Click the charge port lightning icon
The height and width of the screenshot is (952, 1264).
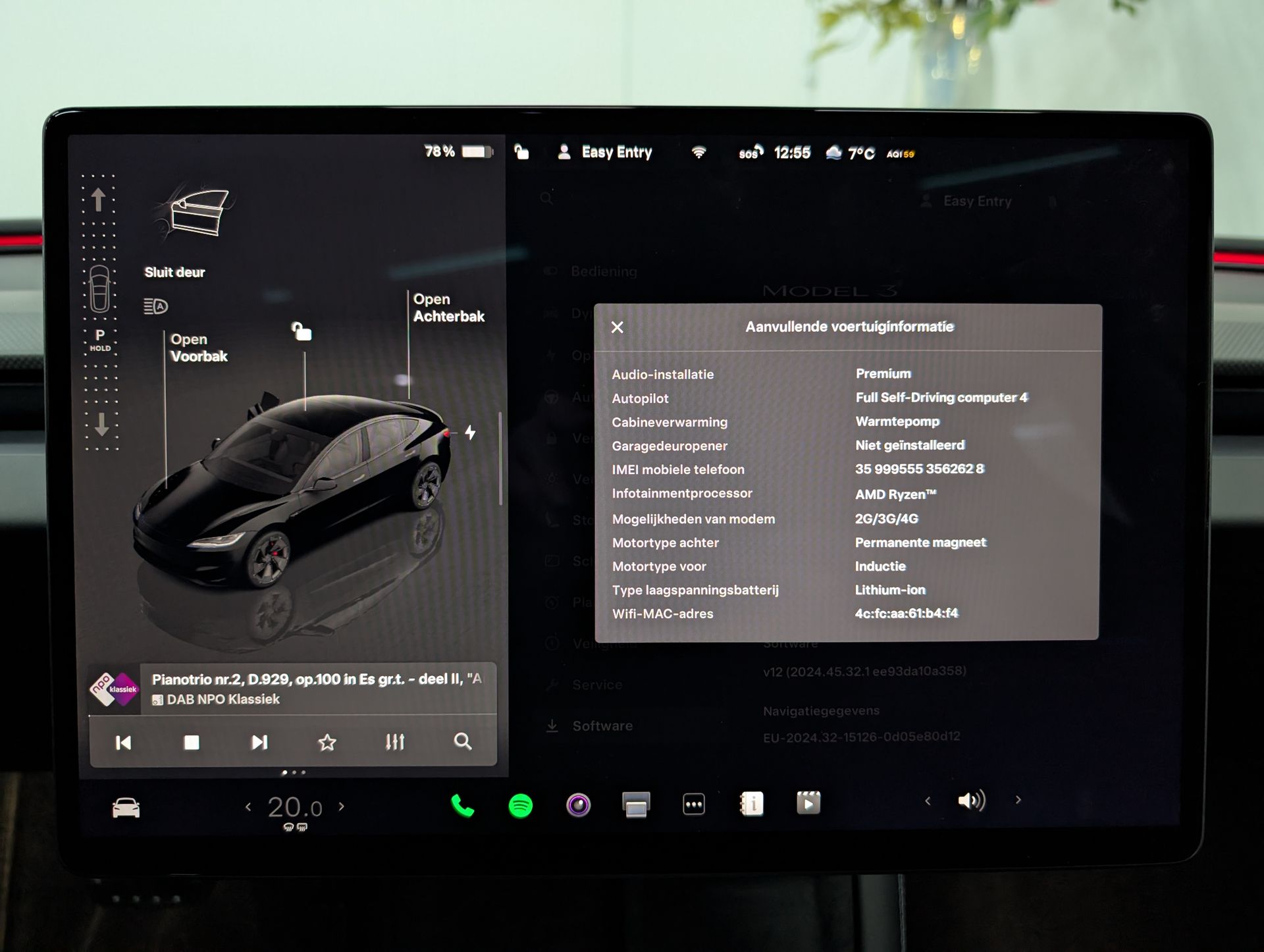pos(470,433)
